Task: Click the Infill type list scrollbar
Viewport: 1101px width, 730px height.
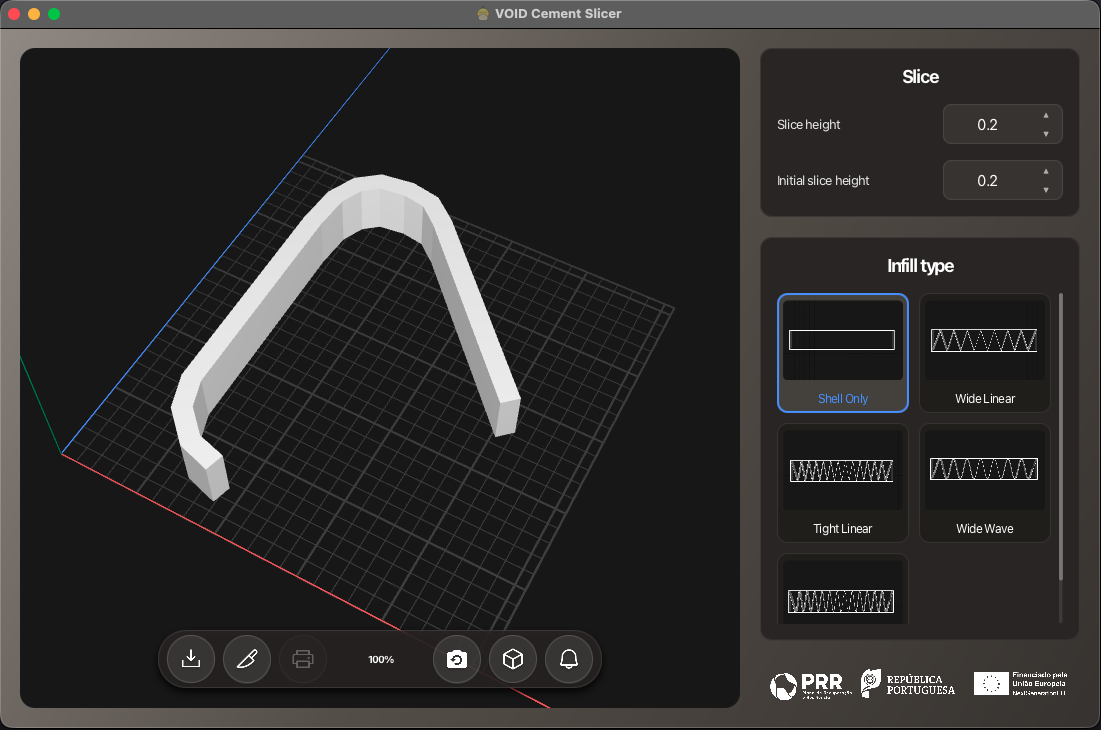Action: click(x=1060, y=437)
